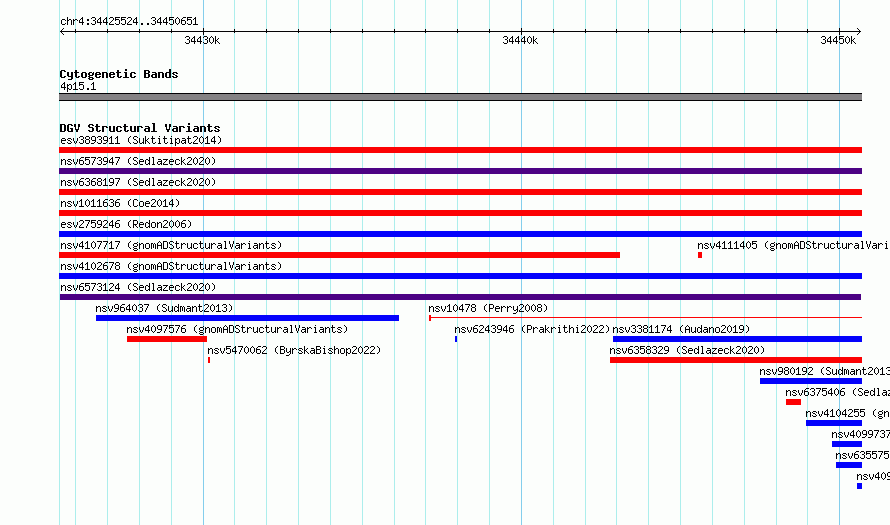Open the nsv6243946 (Prakrithi2022) label
The height and width of the screenshot is (525, 890).
click(532, 329)
